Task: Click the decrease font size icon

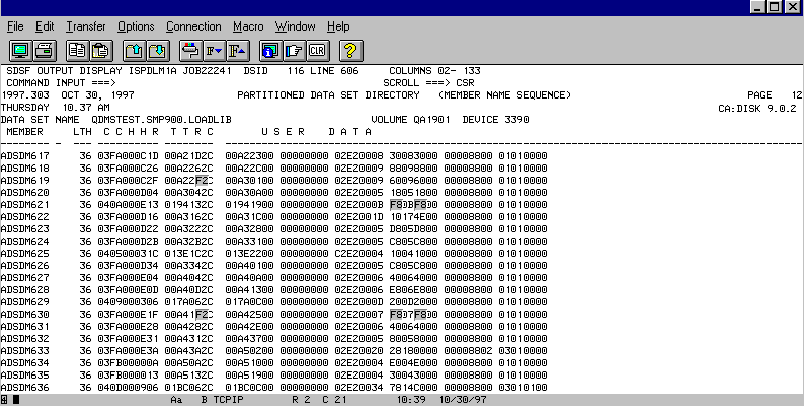Action: [x=214, y=51]
